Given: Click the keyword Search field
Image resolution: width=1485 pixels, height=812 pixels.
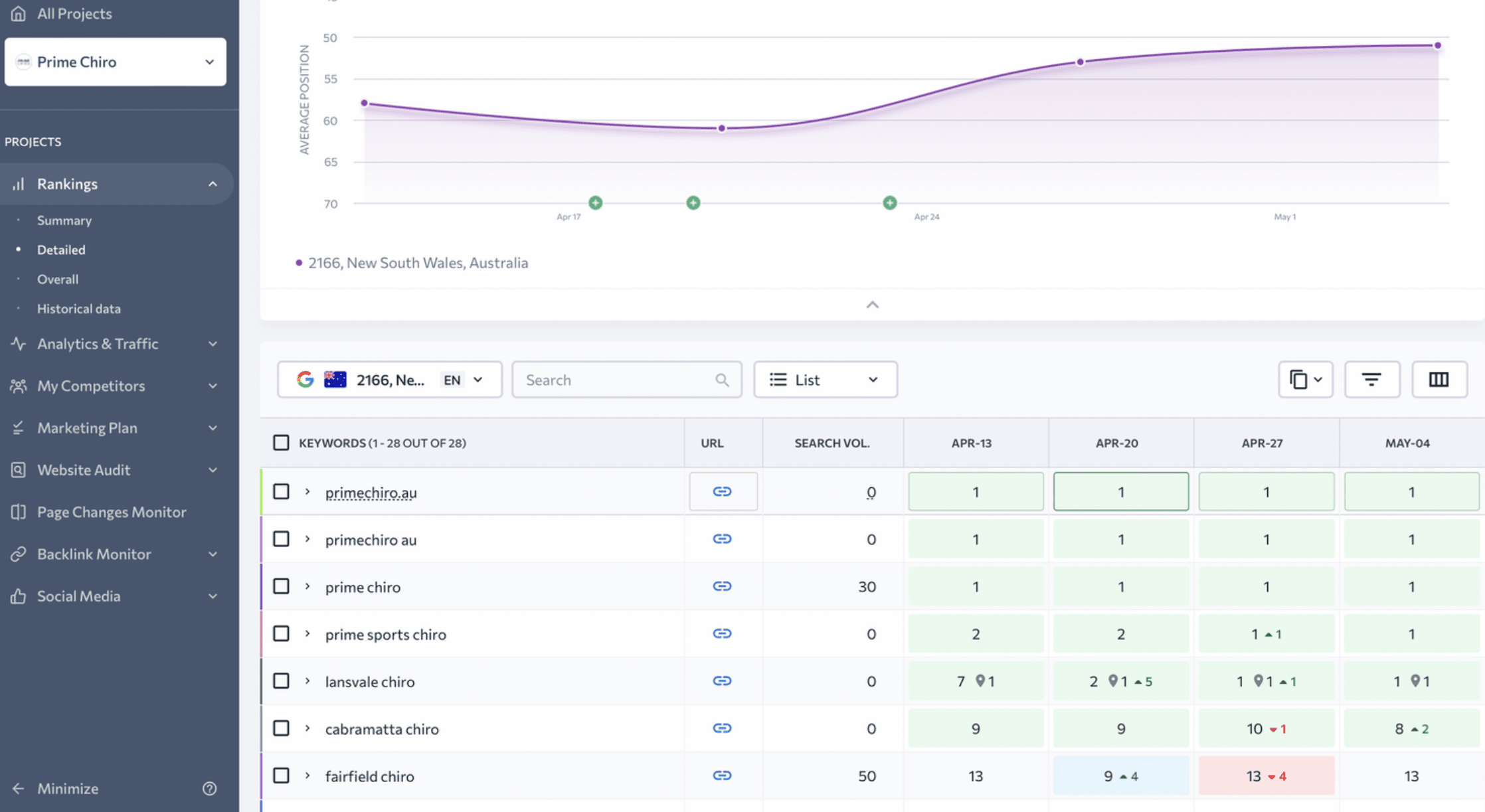Looking at the screenshot, I should 626,380.
